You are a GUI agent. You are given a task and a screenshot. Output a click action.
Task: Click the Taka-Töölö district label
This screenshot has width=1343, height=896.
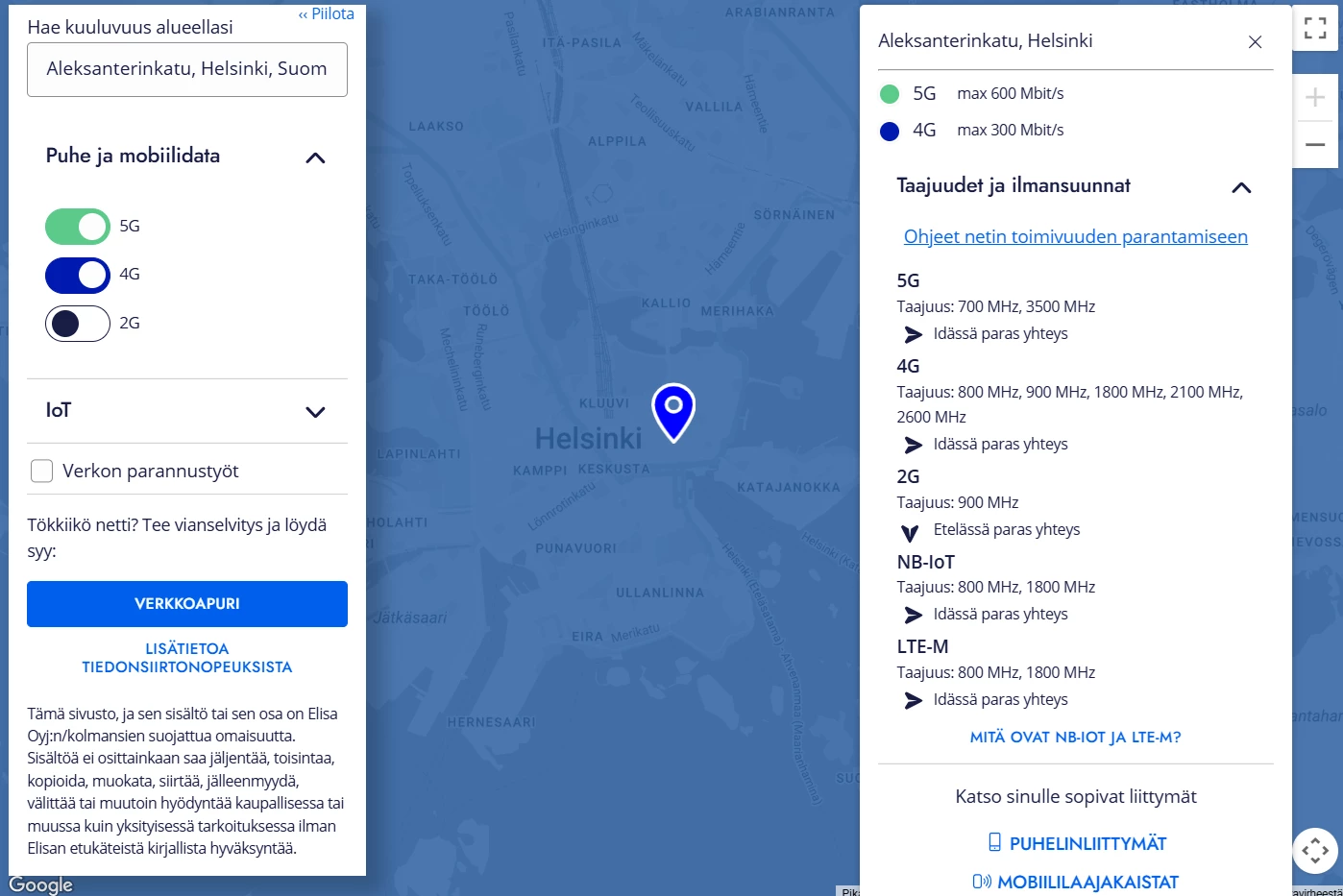click(453, 279)
